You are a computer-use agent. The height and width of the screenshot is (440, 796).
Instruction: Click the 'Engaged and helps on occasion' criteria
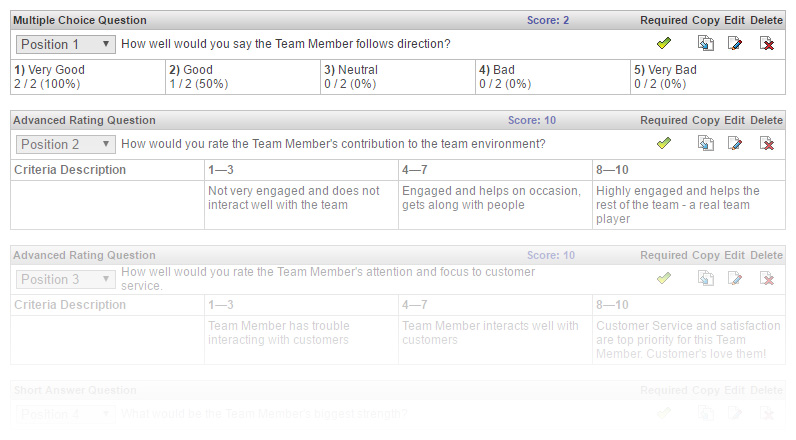point(494,198)
